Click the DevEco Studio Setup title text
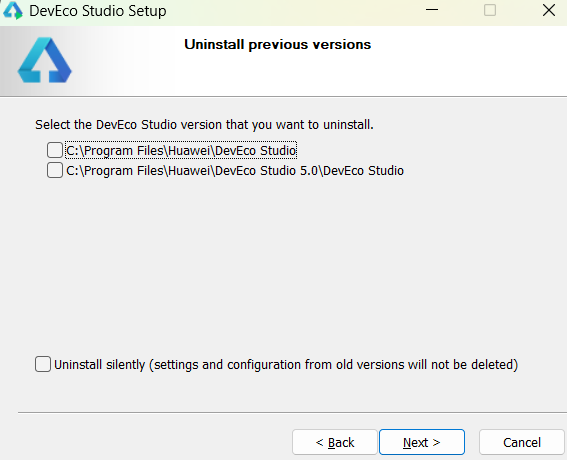Image resolution: width=567 pixels, height=460 pixels. click(98, 11)
